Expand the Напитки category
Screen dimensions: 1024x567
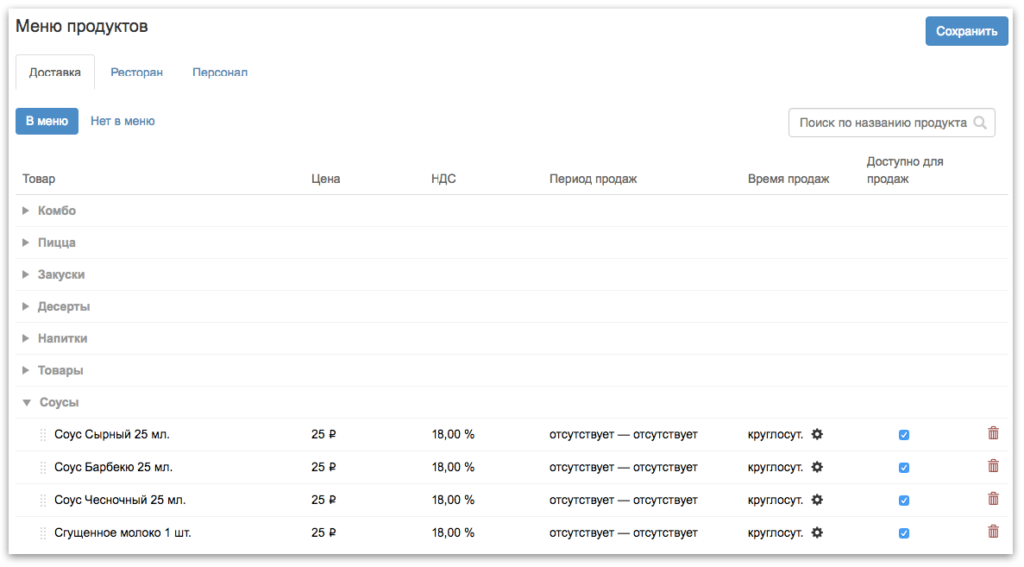[x=25, y=338]
